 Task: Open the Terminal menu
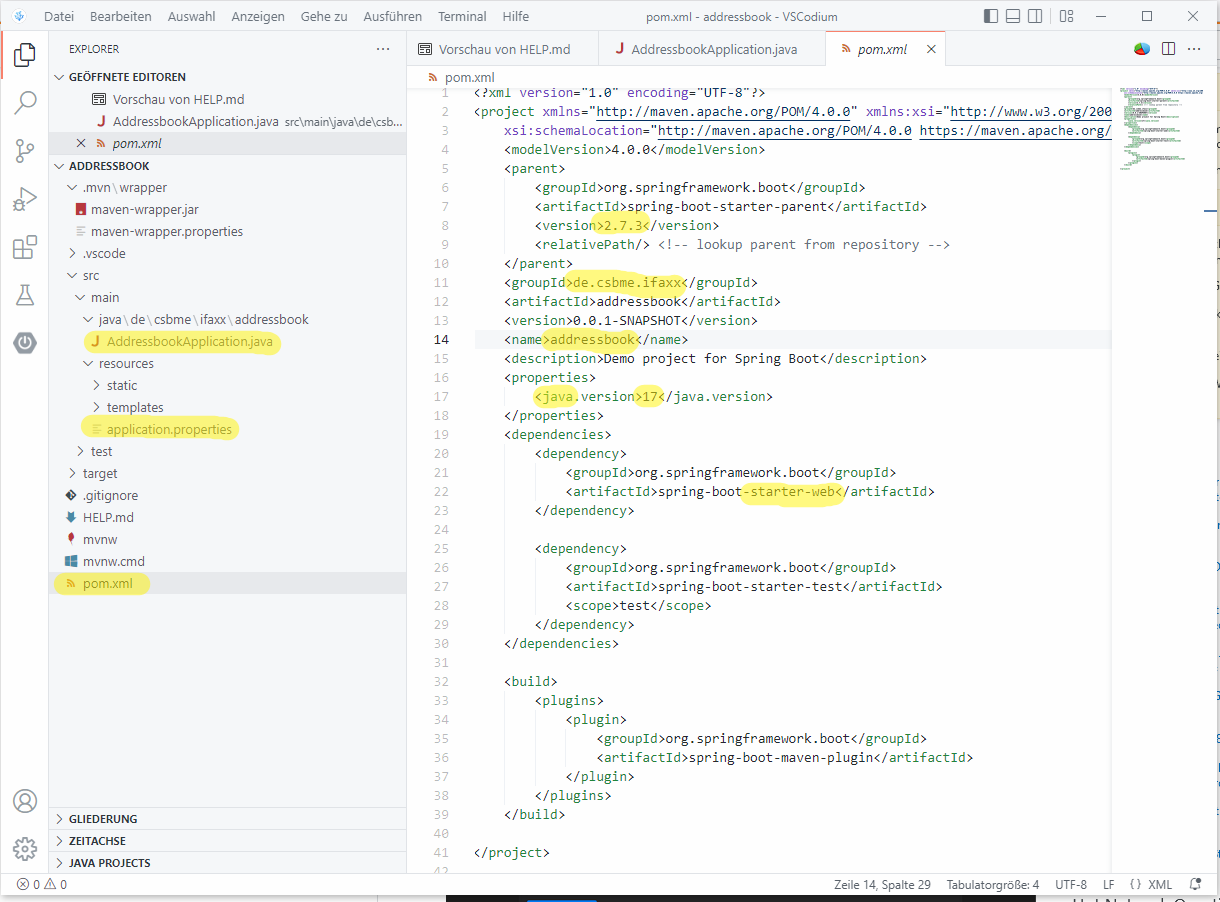pyautogui.click(x=462, y=16)
